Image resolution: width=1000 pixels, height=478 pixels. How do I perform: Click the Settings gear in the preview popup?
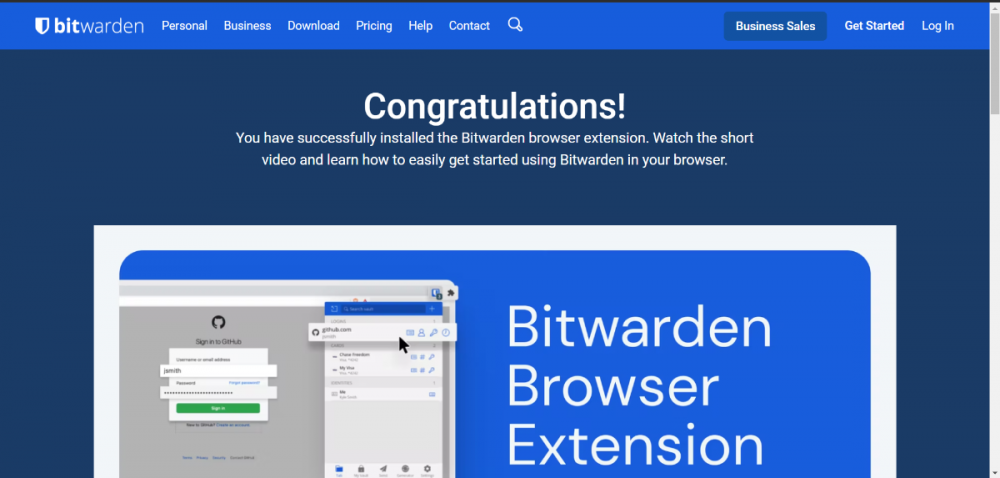(427, 469)
